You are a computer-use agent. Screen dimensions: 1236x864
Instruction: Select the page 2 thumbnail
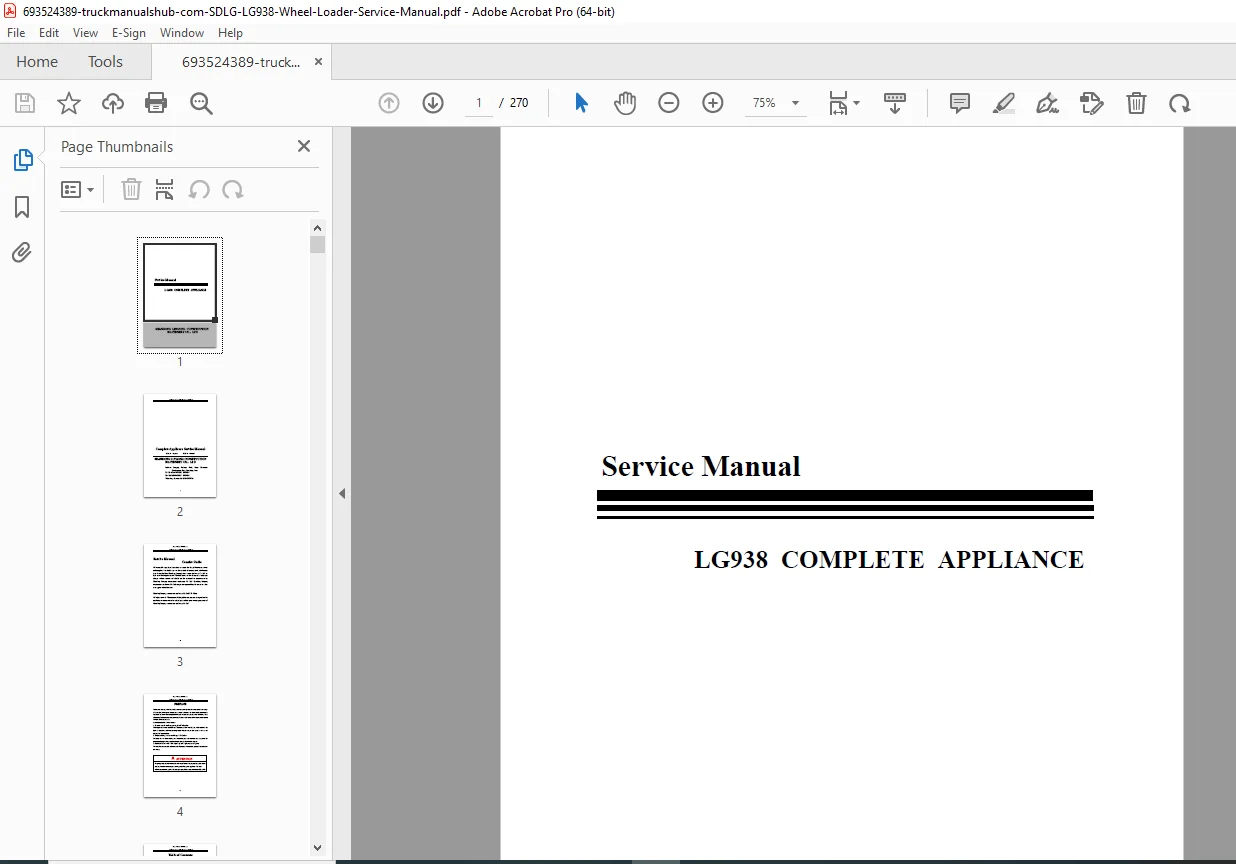click(x=180, y=445)
